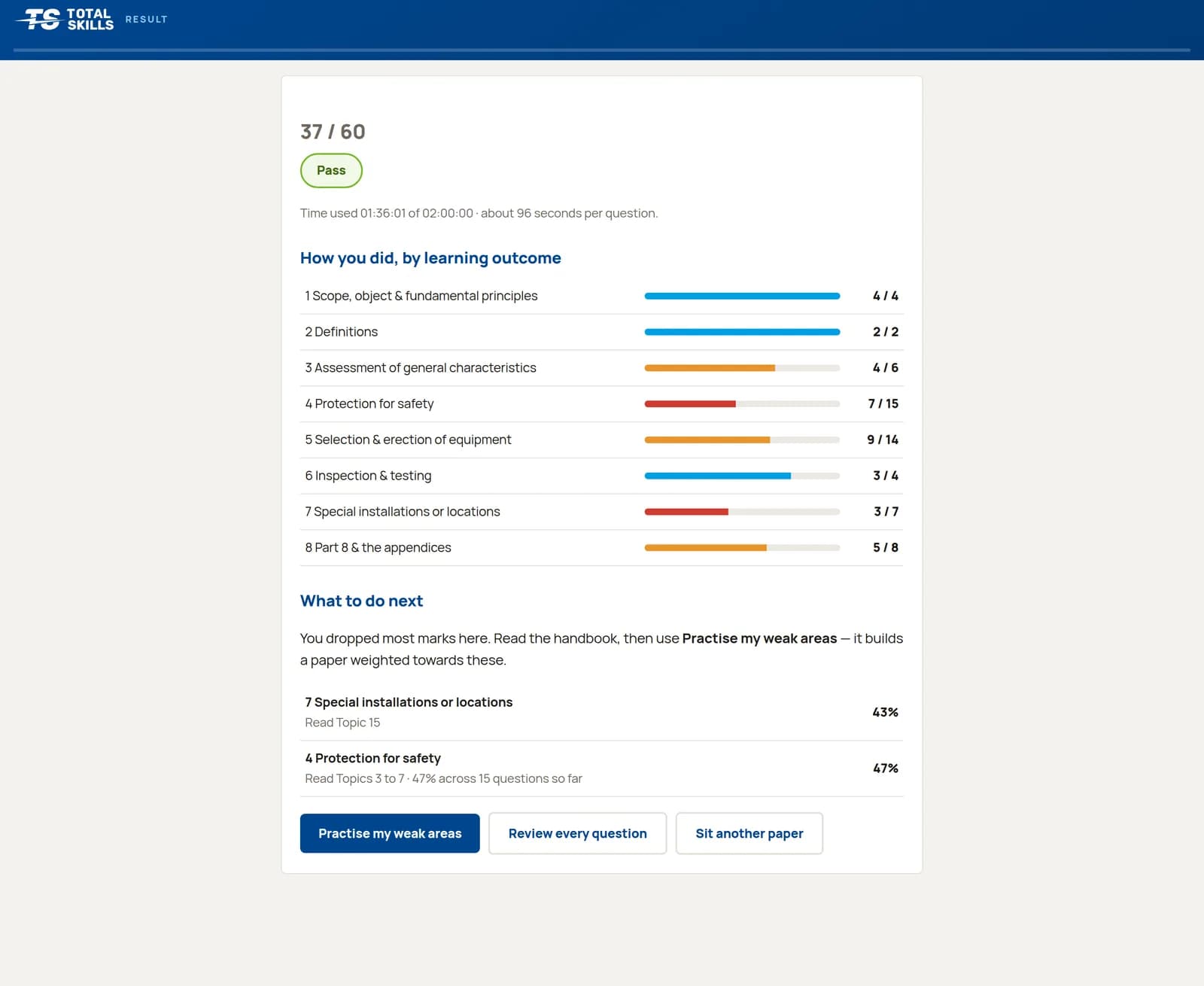Open weak area '4 Protection for safety'

pyautogui.click(x=601, y=768)
